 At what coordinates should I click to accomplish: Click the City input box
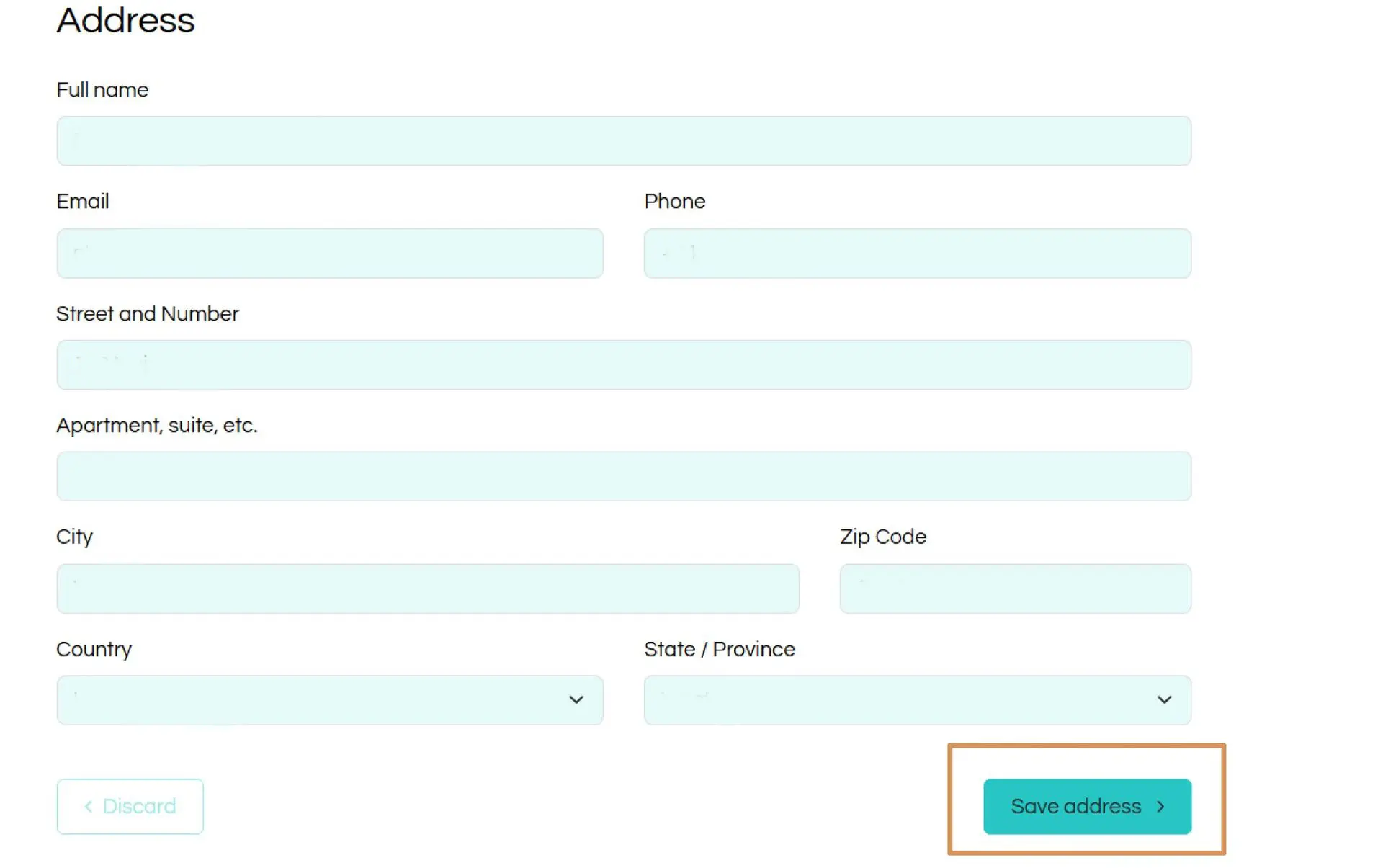[428, 589]
